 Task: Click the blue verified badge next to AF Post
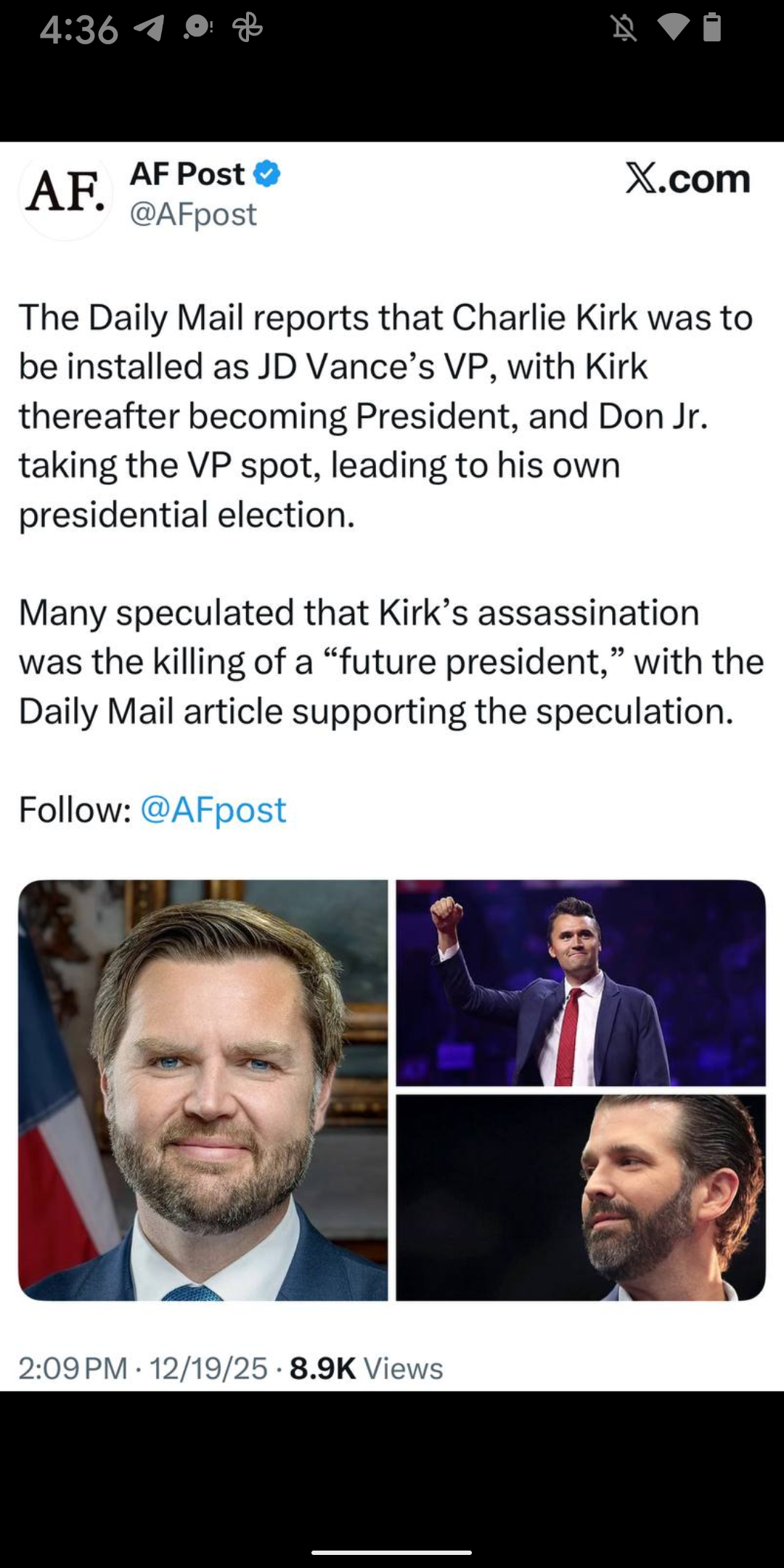pos(267,174)
